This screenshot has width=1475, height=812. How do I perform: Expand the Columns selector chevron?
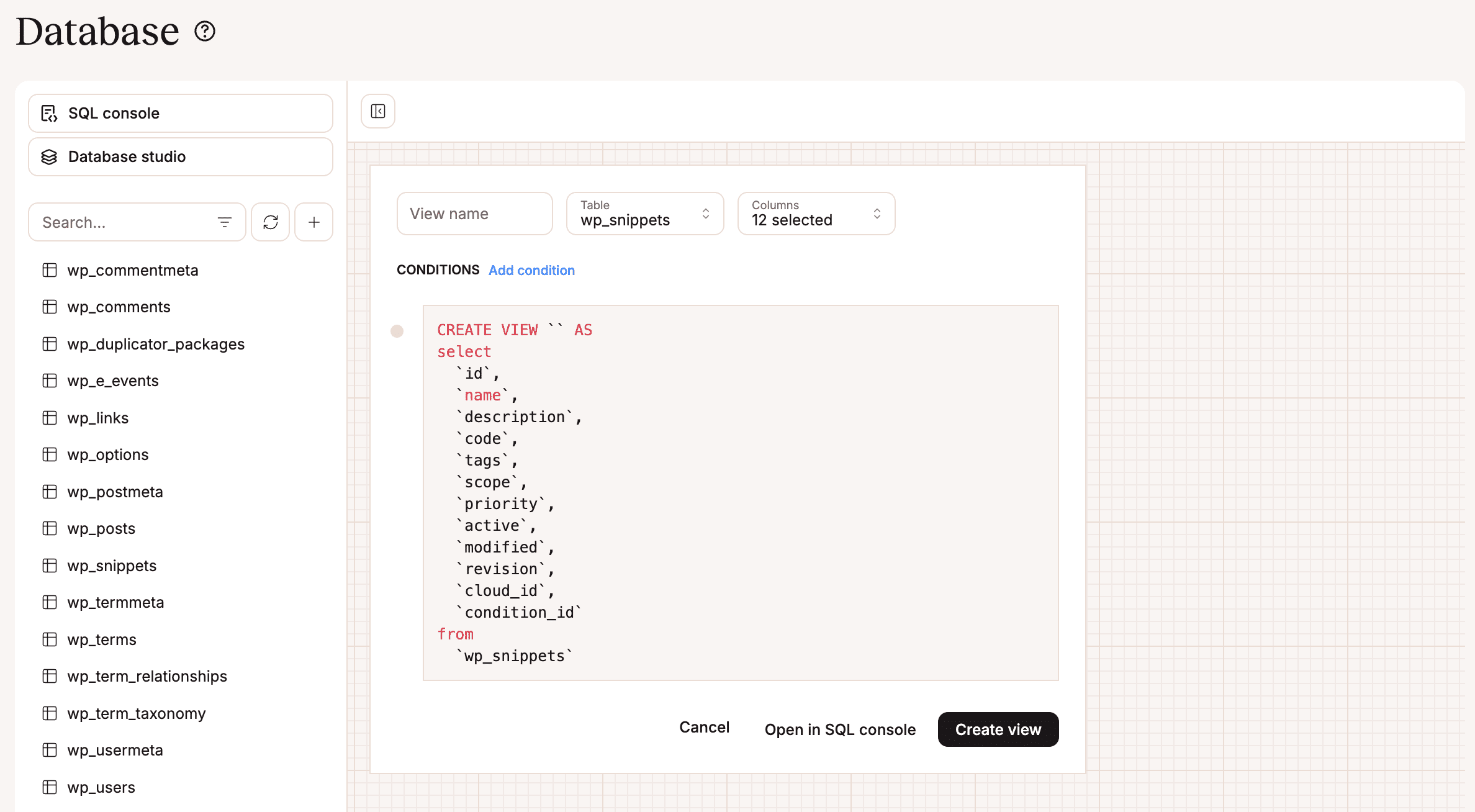click(x=877, y=214)
